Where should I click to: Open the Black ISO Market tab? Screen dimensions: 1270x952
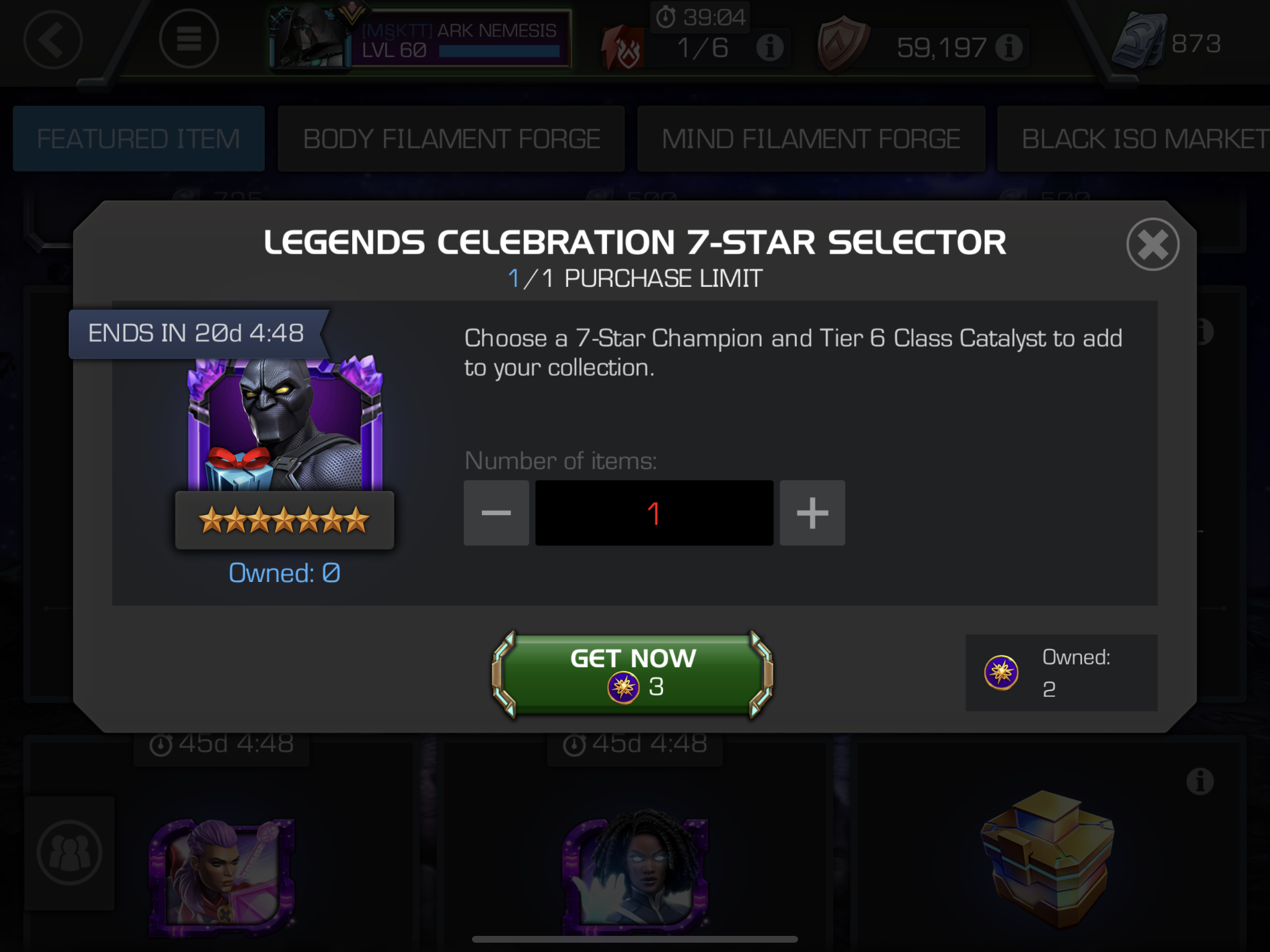click(1134, 138)
